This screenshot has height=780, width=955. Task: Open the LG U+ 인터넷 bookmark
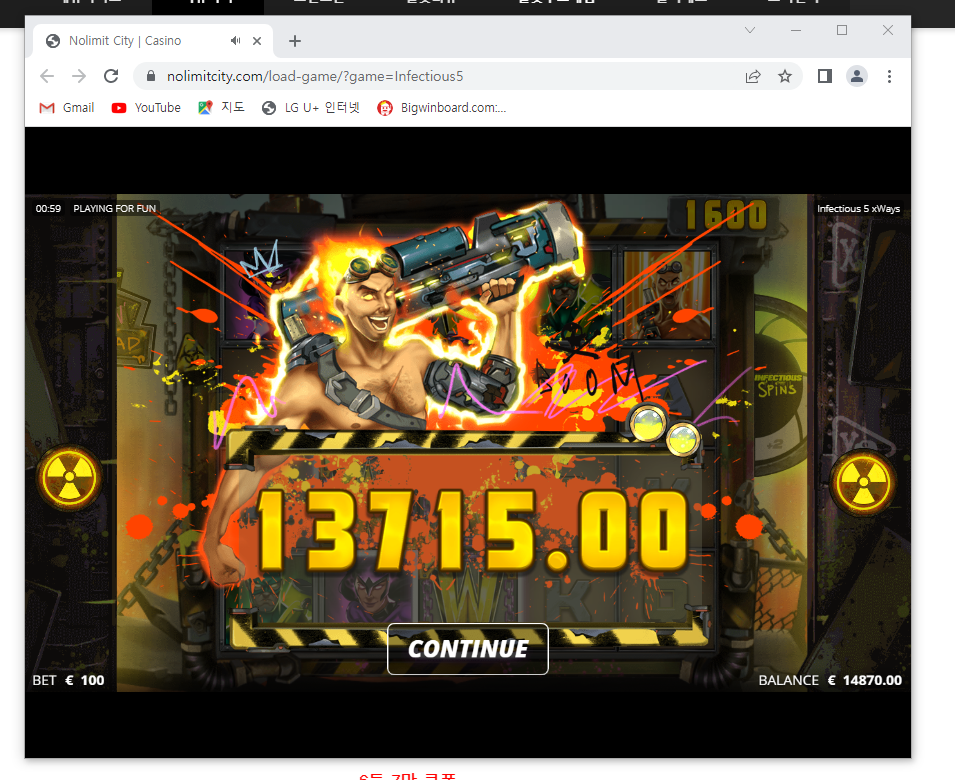click(311, 108)
